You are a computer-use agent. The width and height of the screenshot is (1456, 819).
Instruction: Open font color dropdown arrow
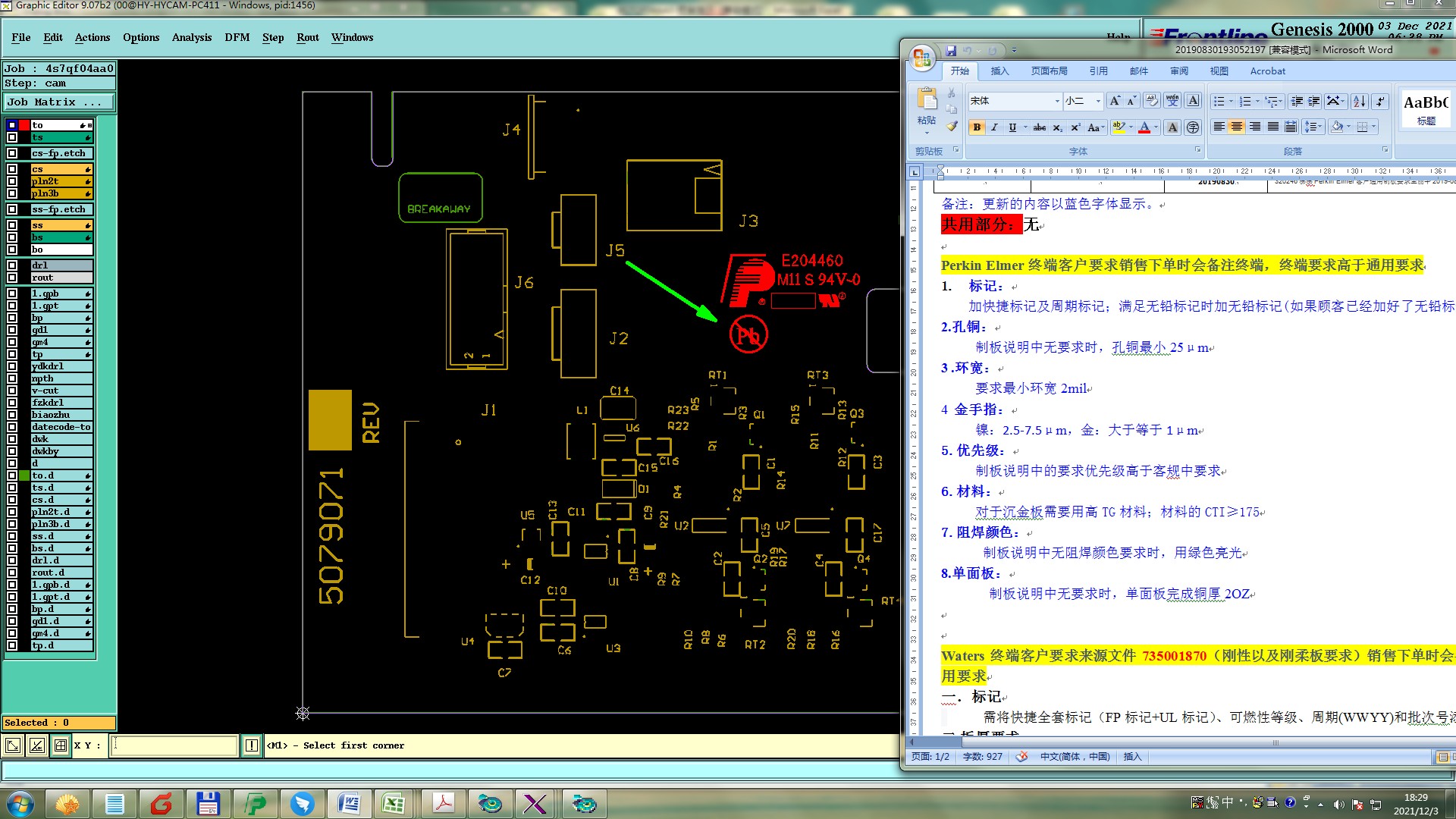1156,127
